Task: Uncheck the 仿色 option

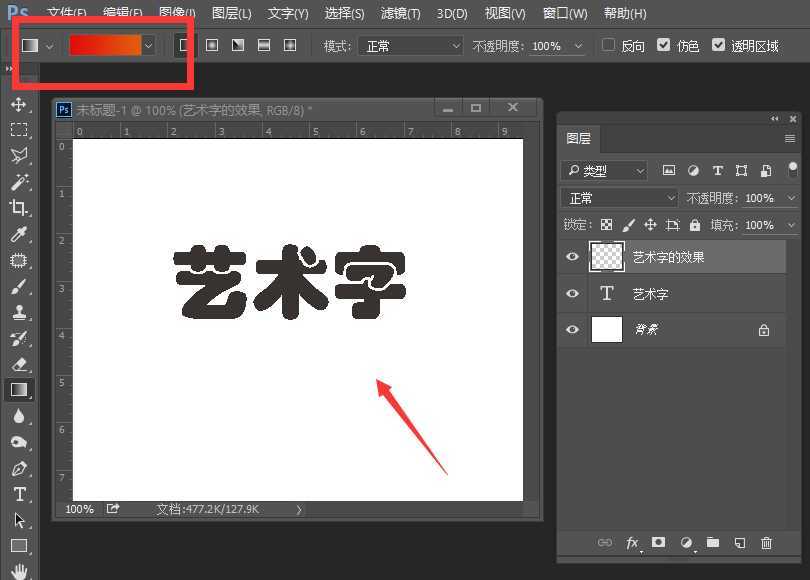Action: click(663, 45)
